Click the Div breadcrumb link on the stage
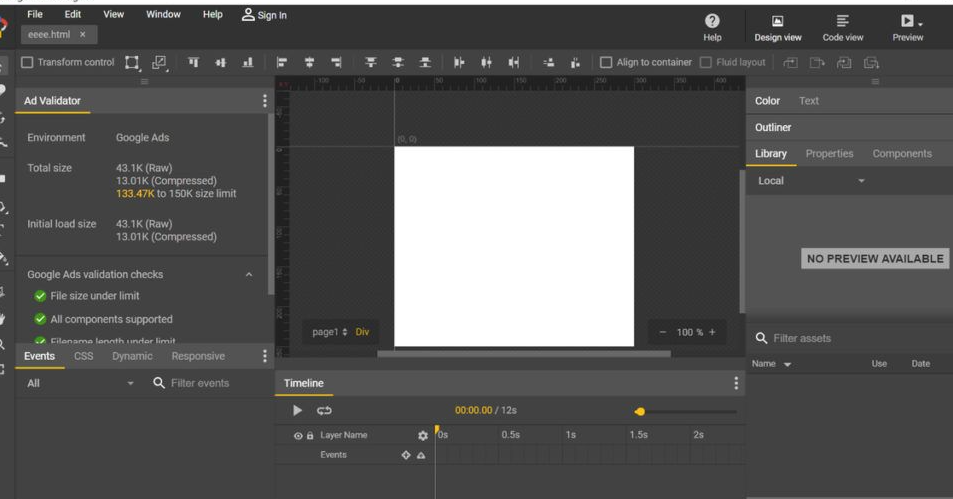This screenshot has height=499, width=953. click(362, 332)
